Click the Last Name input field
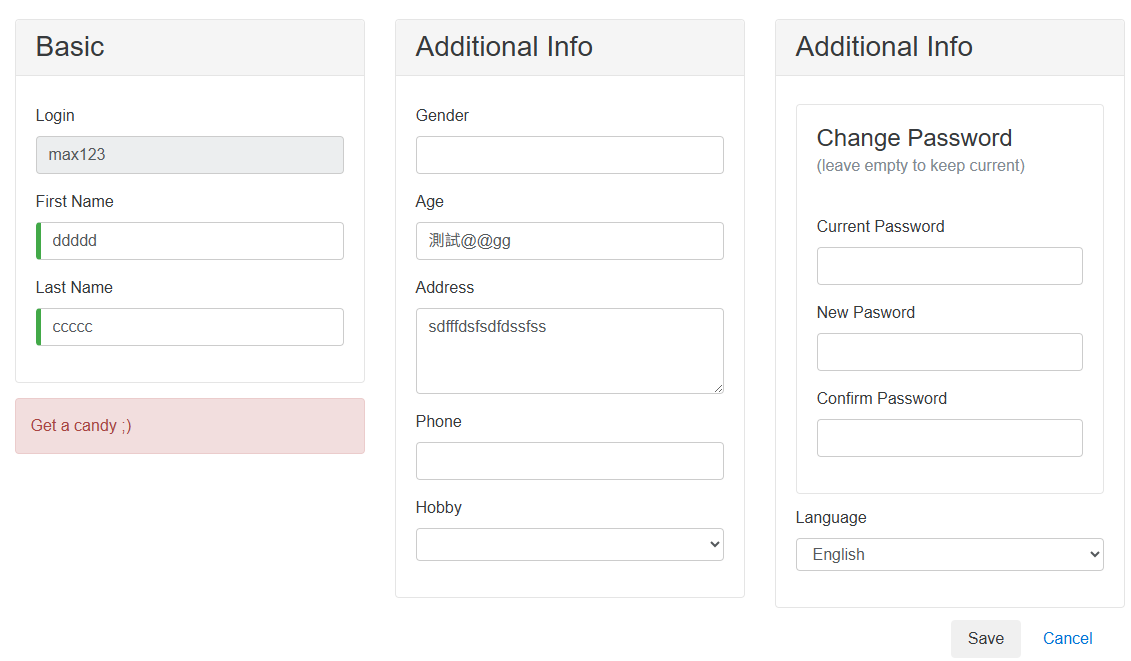Image resolution: width=1131 pixels, height=661 pixels. pos(189,327)
